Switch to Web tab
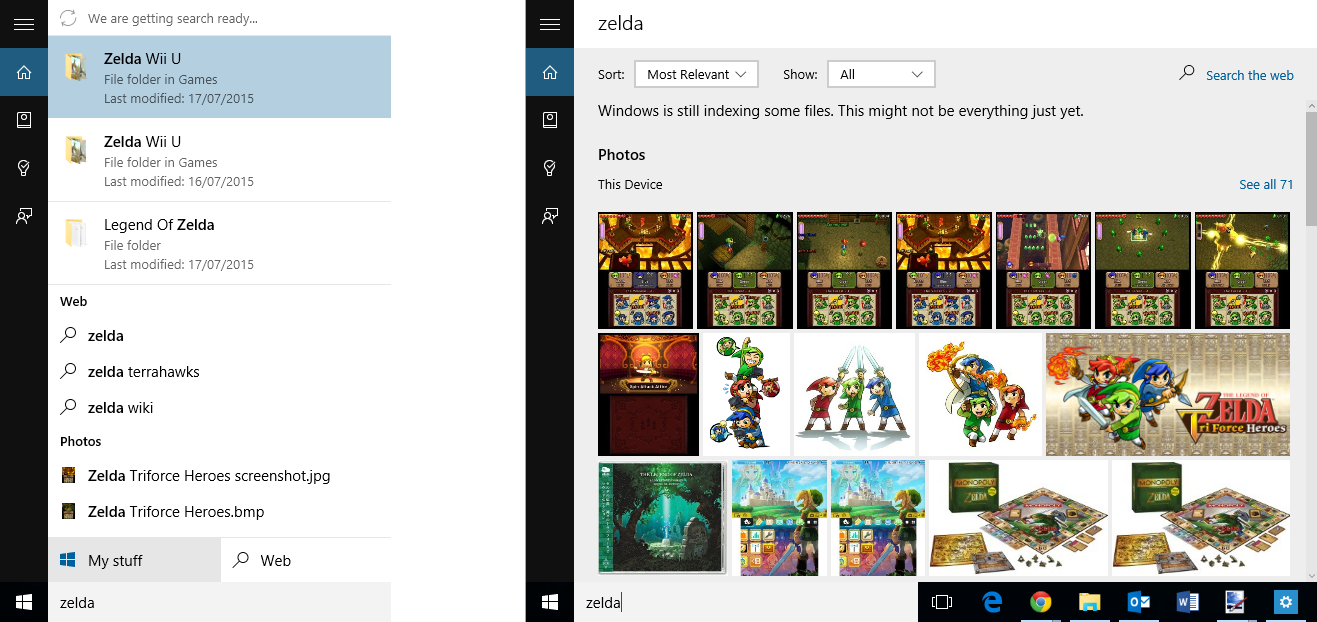The width and height of the screenshot is (1317, 622). (306, 560)
